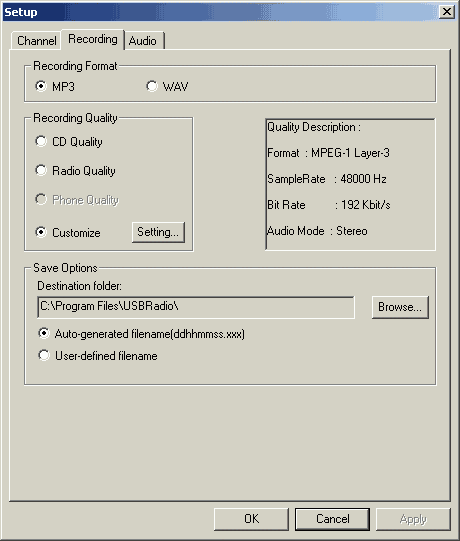Viewport: 460px width, 541px height.
Task: Select Auto-generated filename option
Action: click(x=141, y=334)
